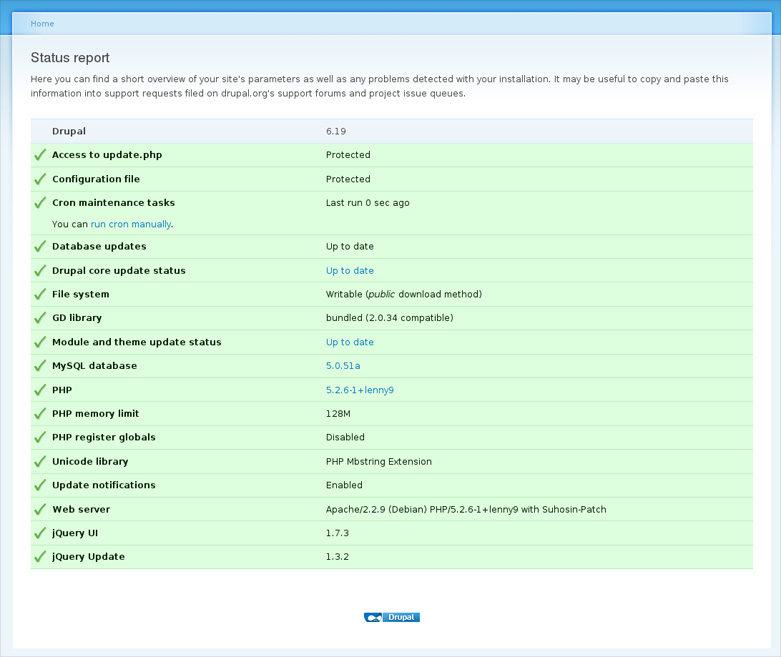Click the File system row label
781x657 pixels.
tap(81, 294)
